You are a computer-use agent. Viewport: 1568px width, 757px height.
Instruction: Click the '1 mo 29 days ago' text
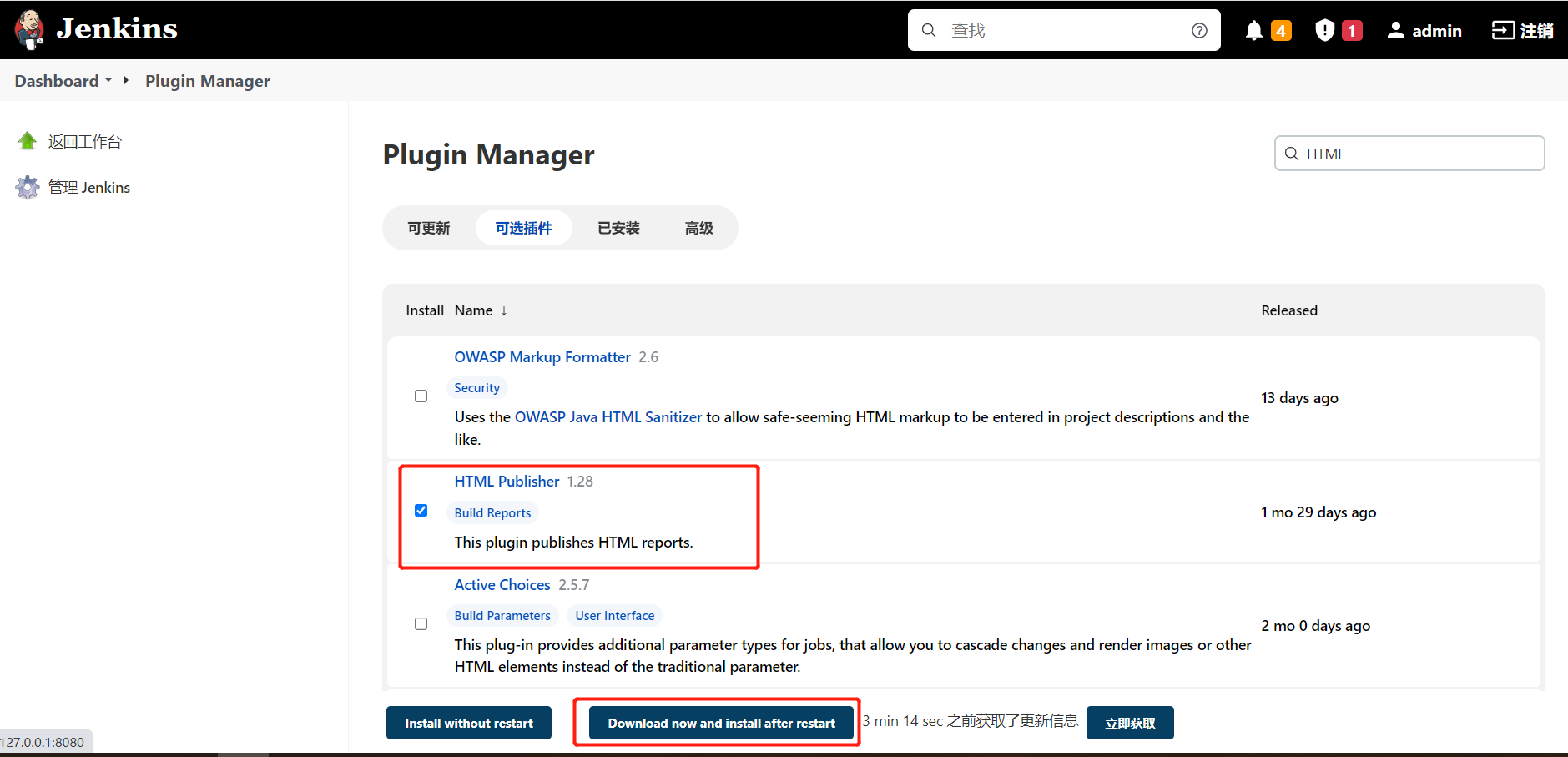point(1318,512)
